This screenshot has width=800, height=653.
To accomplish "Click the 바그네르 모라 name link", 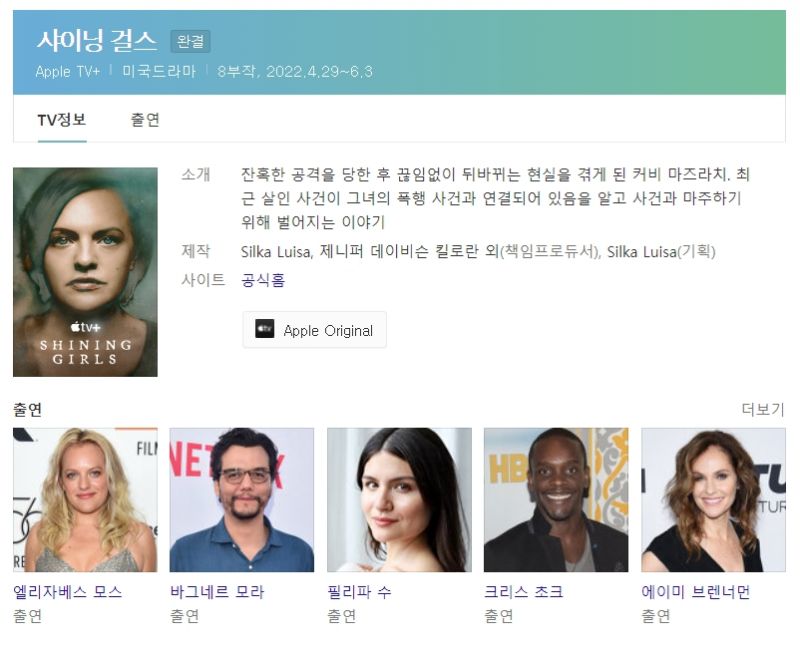I will pyautogui.click(x=217, y=592).
